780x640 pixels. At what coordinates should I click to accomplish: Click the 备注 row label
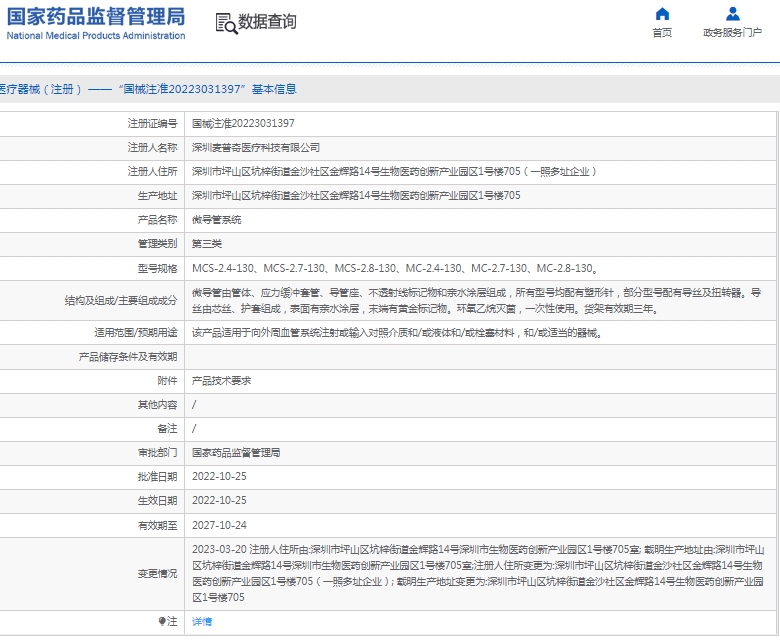[167, 429]
